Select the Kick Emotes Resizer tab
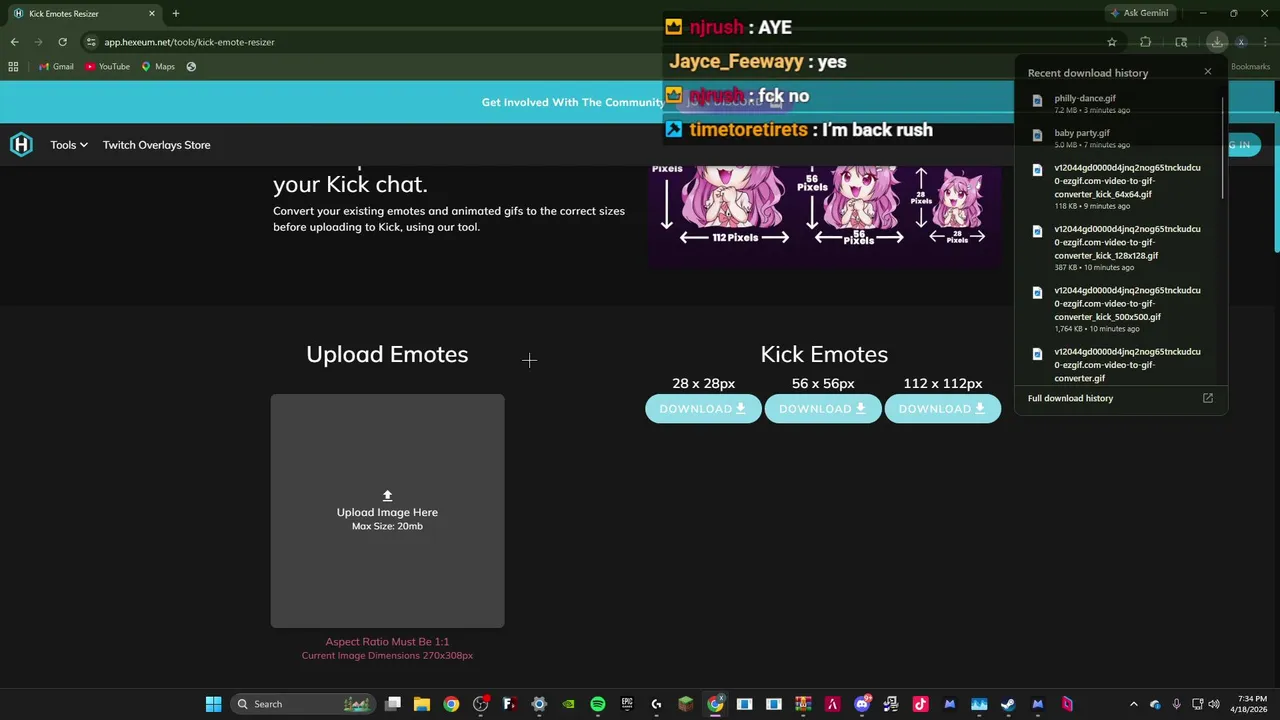Image resolution: width=1280 pixels, height=720 pixels. (84, 13)
